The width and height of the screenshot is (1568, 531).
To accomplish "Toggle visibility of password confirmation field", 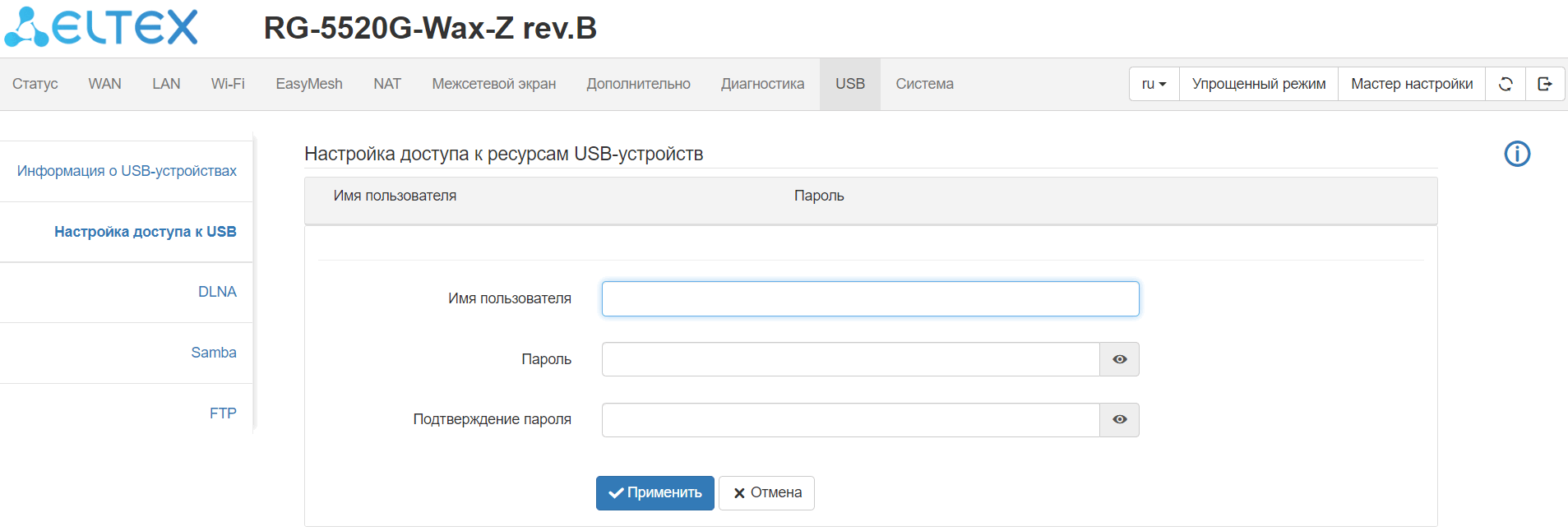I will [x=1119, y=420].
